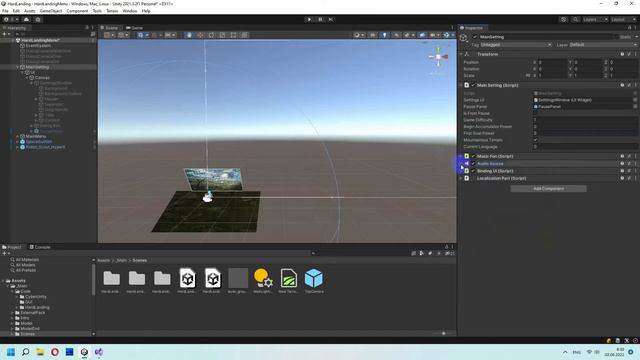Toggle the Audio Source enabled checkbox
The width and height of the screenshot is (640, 360).
click(x=473, y=164)
